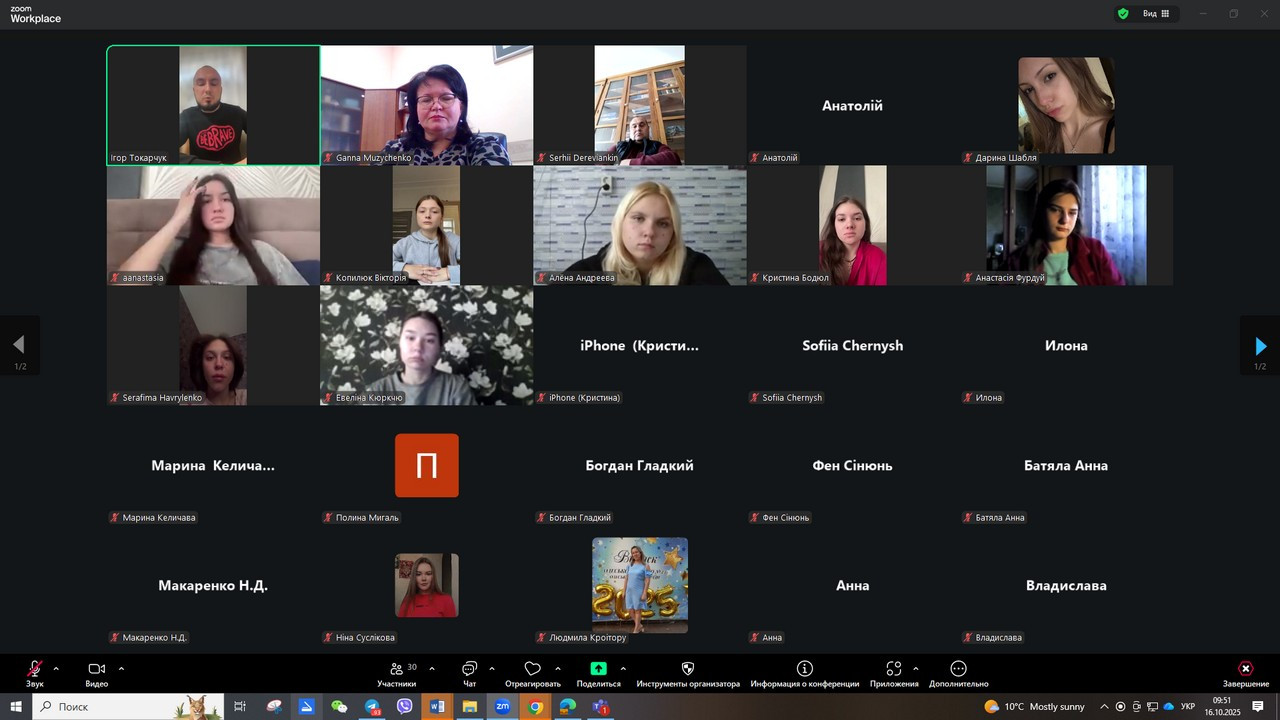This screenshot has width=1280, height=720.
Task: Start screen sharing with the green Поделиться button
Action: pyautogui.click(x=598, y=673)
